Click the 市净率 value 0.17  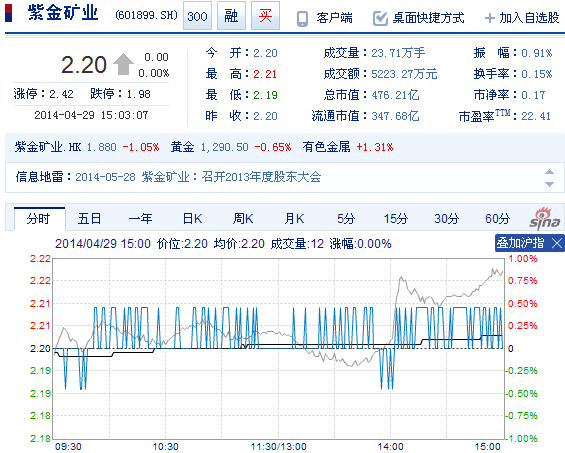533,95
